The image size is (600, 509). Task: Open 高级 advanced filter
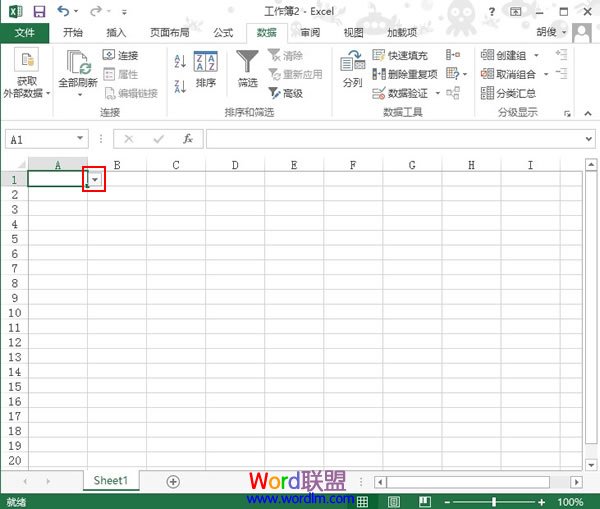[285, 93]
